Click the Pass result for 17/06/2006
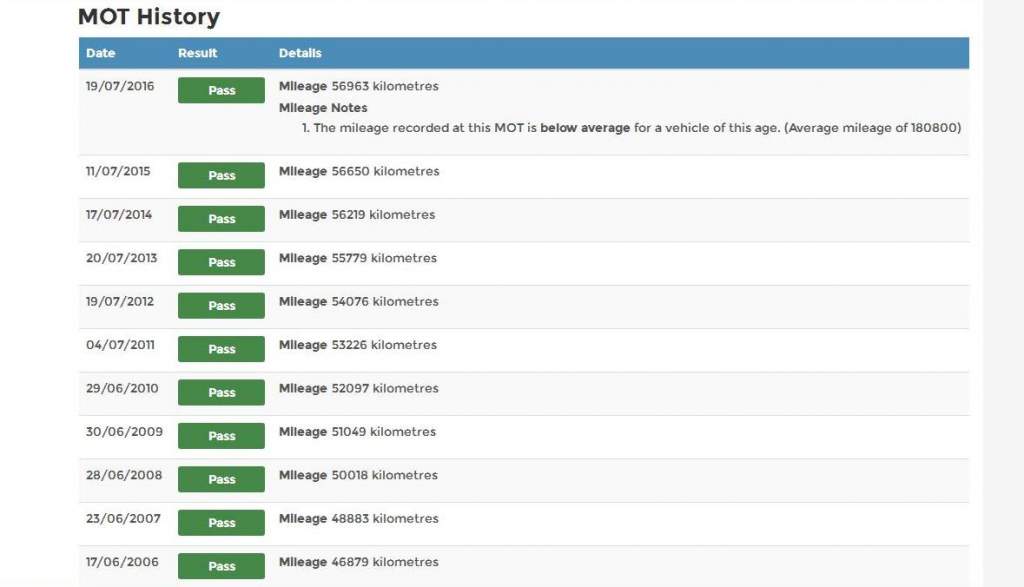The image size is (1024, 587). [x=221, y=566]
